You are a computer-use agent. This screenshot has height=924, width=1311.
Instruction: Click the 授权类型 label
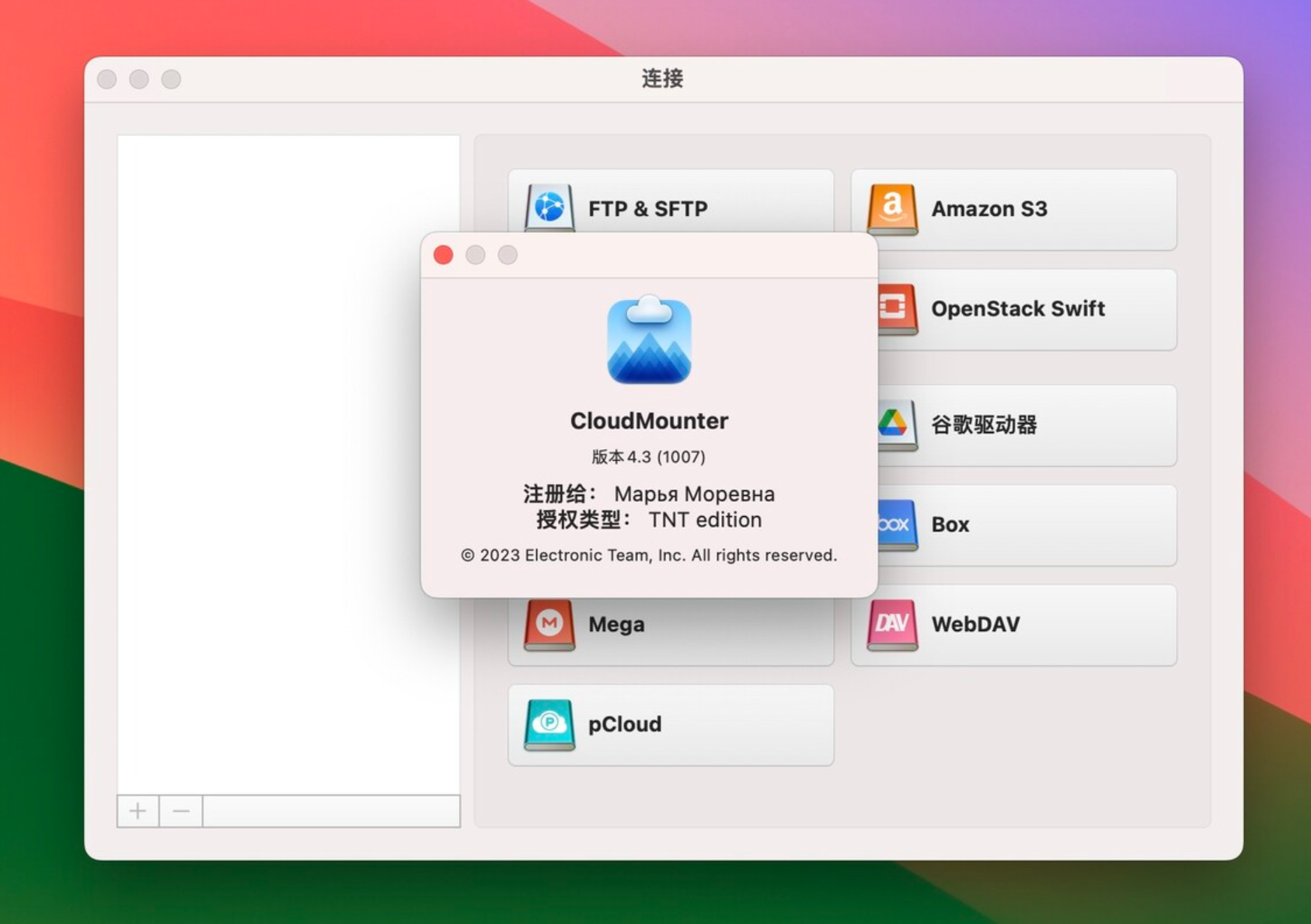[x=583, y=520]
